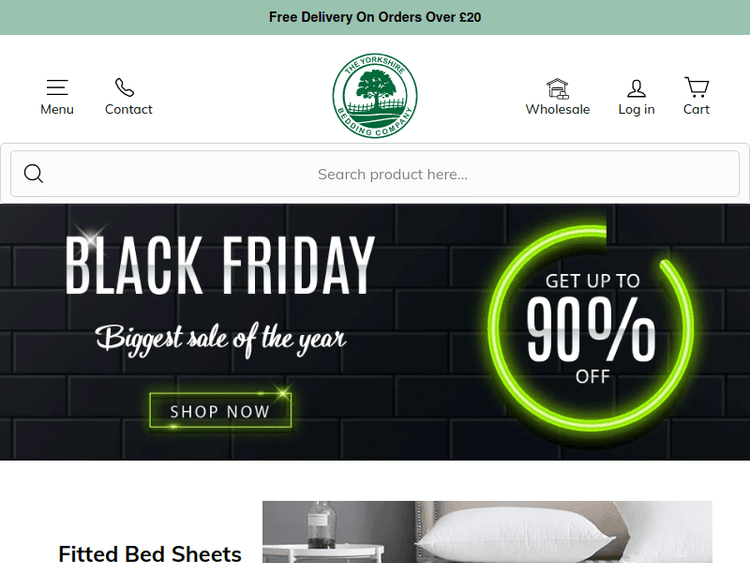Open the hamburger Menu icon
The height and width of the screenshot is (563, 750).
(x=57, y=88)
